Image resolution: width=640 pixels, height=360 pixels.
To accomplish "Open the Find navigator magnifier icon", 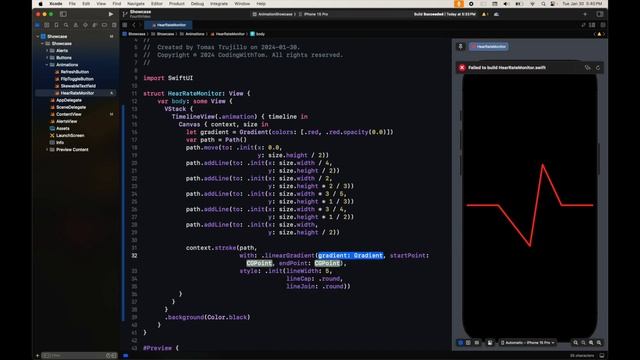I will [66, 25].
